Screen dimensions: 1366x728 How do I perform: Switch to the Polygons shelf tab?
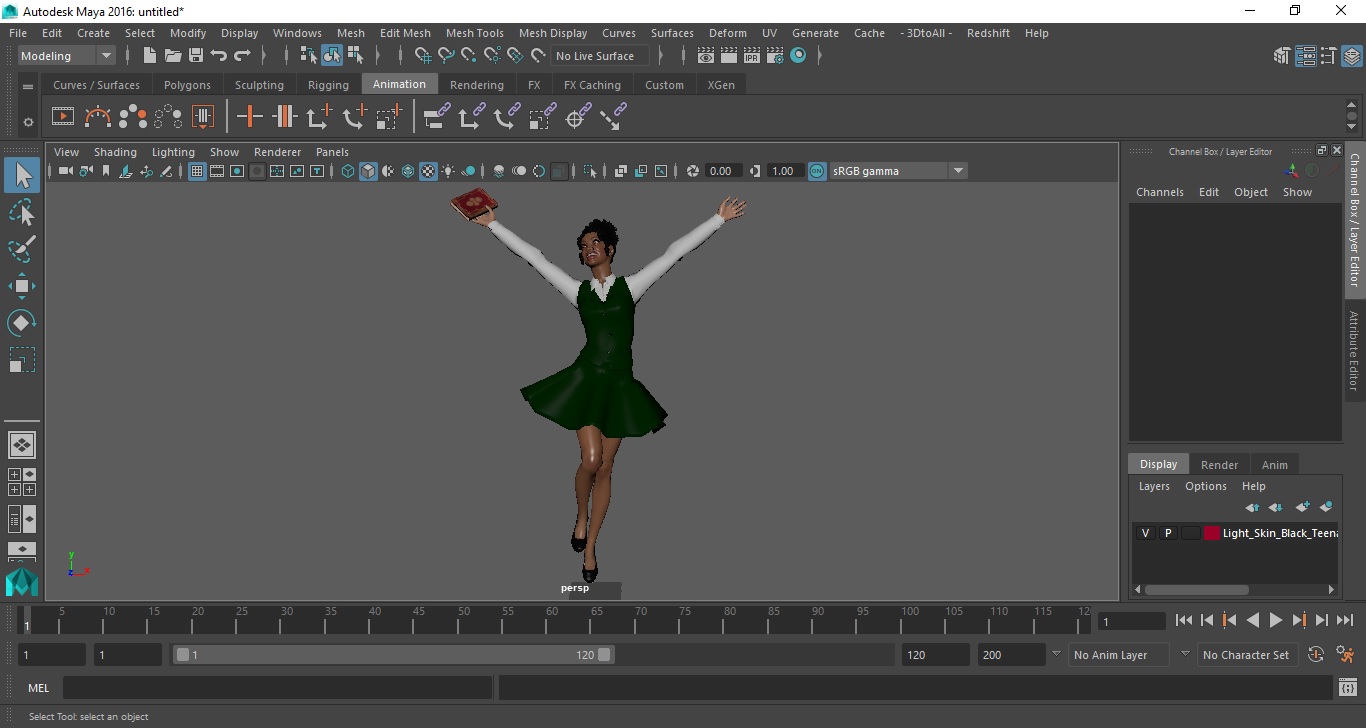(187, 85)
